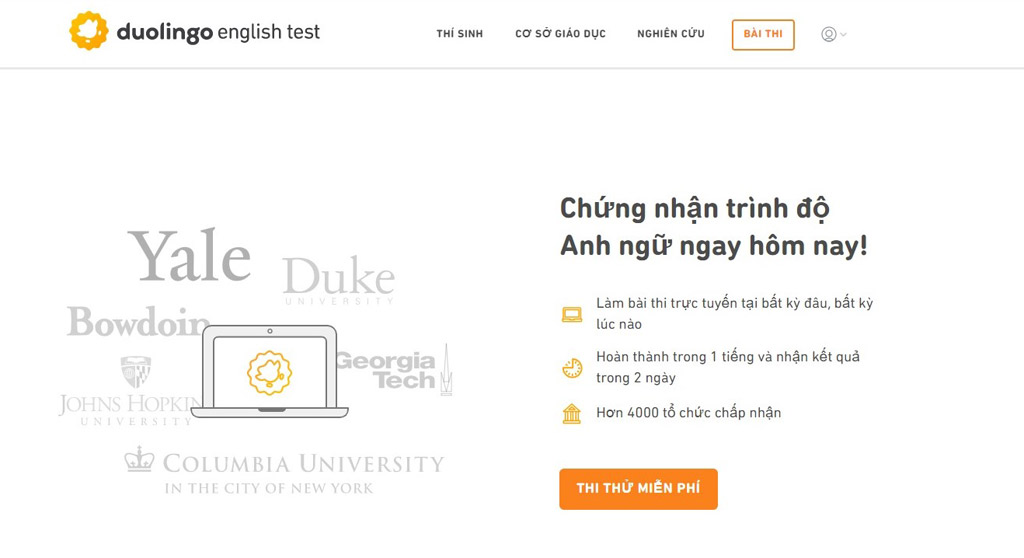Open the NGHIÊN CỨU menu
This screenshot has width=1024, height=558.
coord(671,34)
